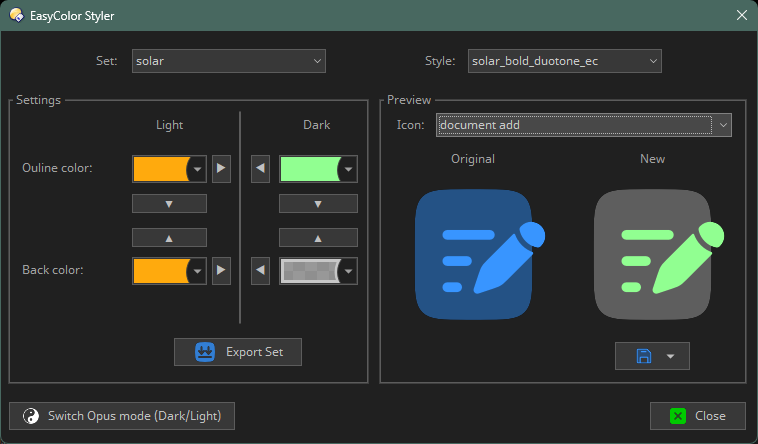The image size is (758, 444).
Task: Click the Dark column heading
Action: pos(317,125)
